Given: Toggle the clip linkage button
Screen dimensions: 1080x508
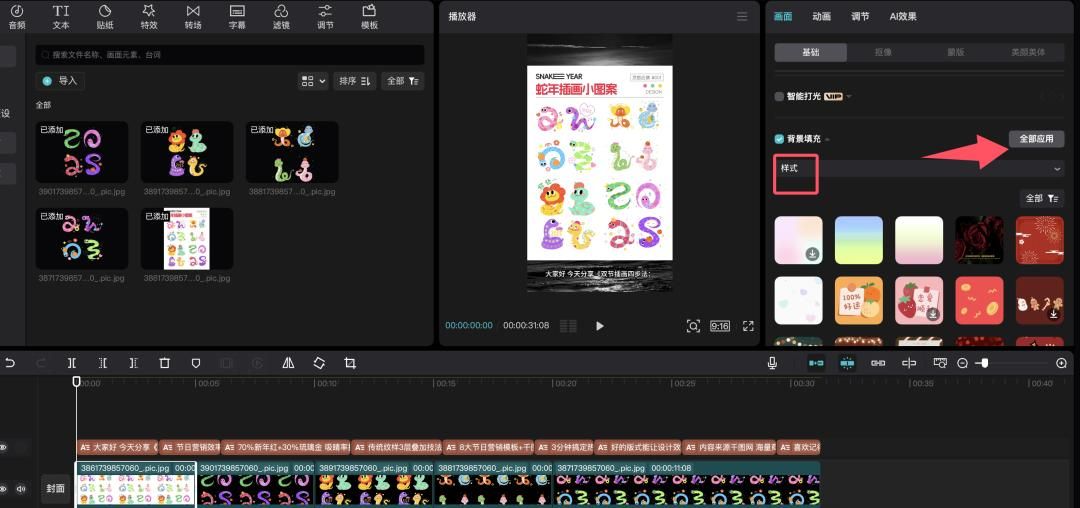Looking at the screenshot, I should (878, 363).
